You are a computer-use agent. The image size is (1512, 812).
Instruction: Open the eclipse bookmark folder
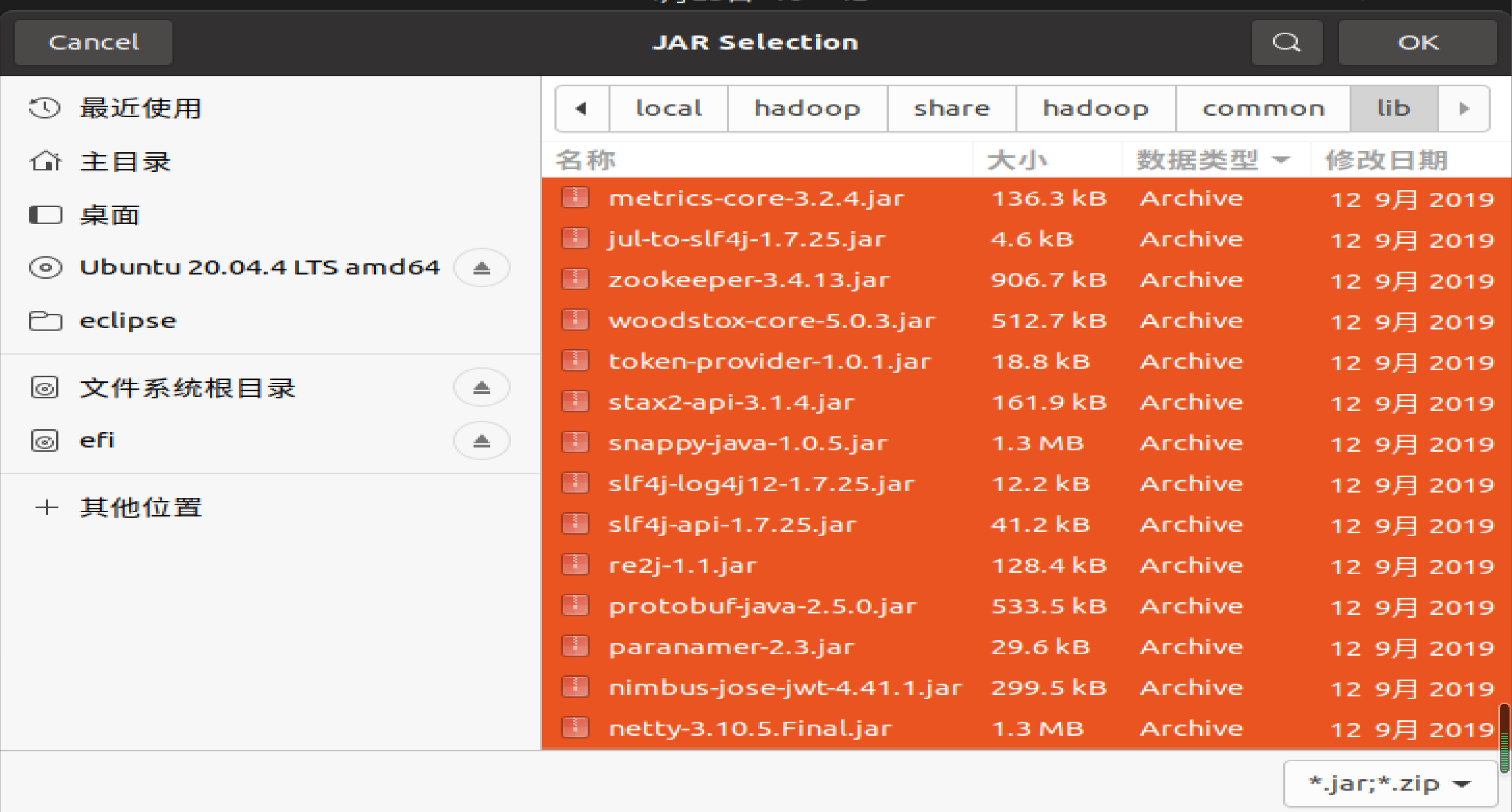point(127,321)
